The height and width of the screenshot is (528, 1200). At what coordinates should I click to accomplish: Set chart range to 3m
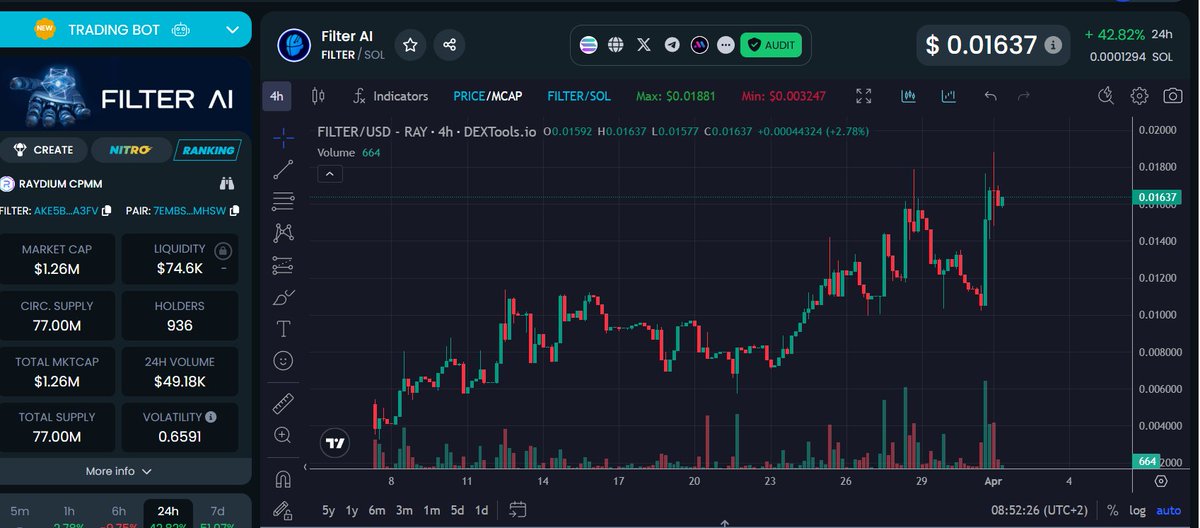(404, 510)
